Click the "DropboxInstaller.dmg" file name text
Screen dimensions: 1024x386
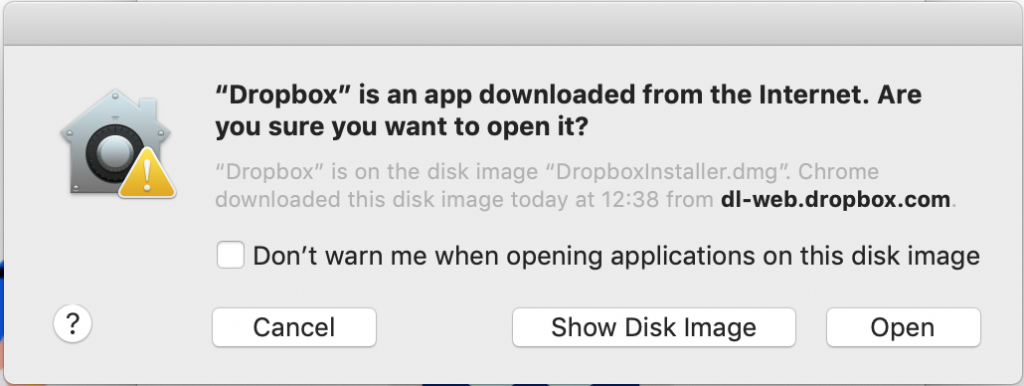[665, 172]
